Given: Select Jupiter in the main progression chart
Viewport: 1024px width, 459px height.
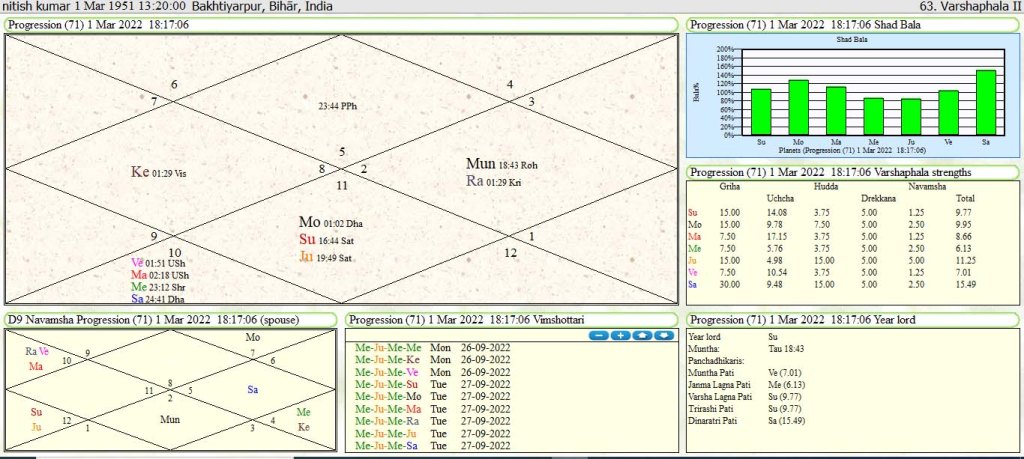Looking at the screenshot, I should click(x=308, y=256).
